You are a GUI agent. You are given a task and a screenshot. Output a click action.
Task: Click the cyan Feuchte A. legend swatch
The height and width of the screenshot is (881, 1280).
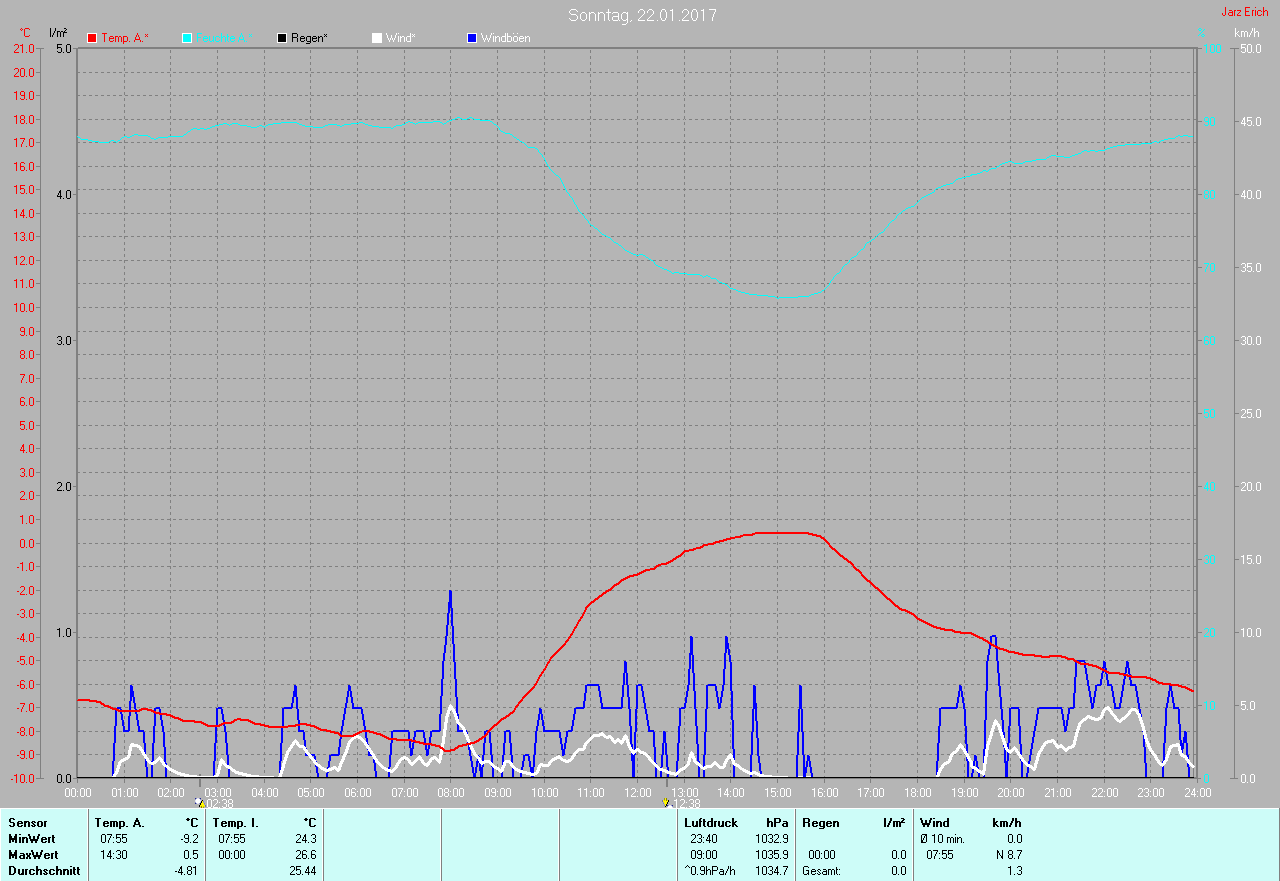click(187, 38)
